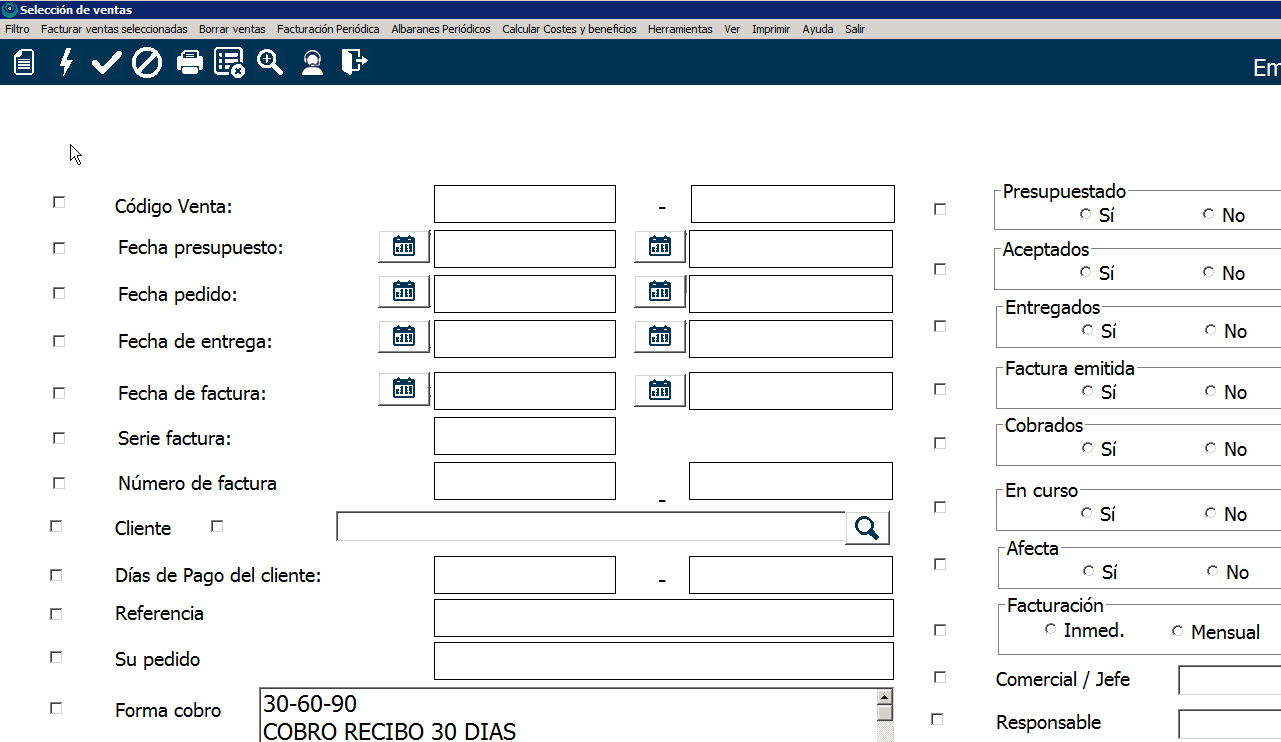
Task: Select 30-60-90 in Forma cobro list
Action: [310, 704]
